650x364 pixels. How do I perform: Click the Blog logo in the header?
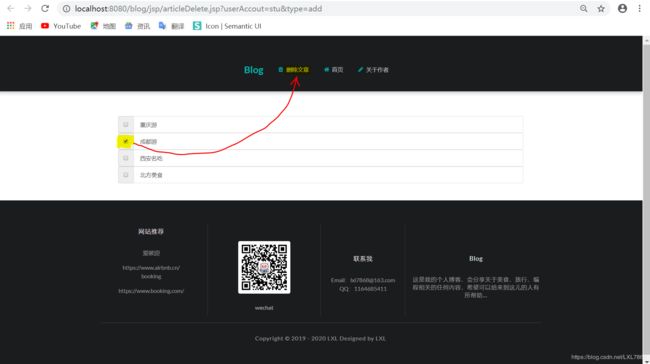click(x=254, y=70)
